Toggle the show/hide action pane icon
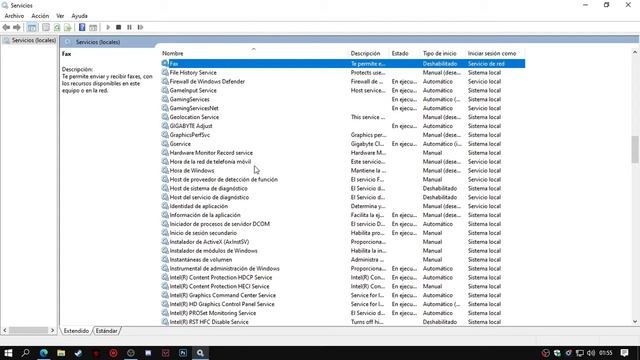The image size is (640, 360). click(93, 27)
